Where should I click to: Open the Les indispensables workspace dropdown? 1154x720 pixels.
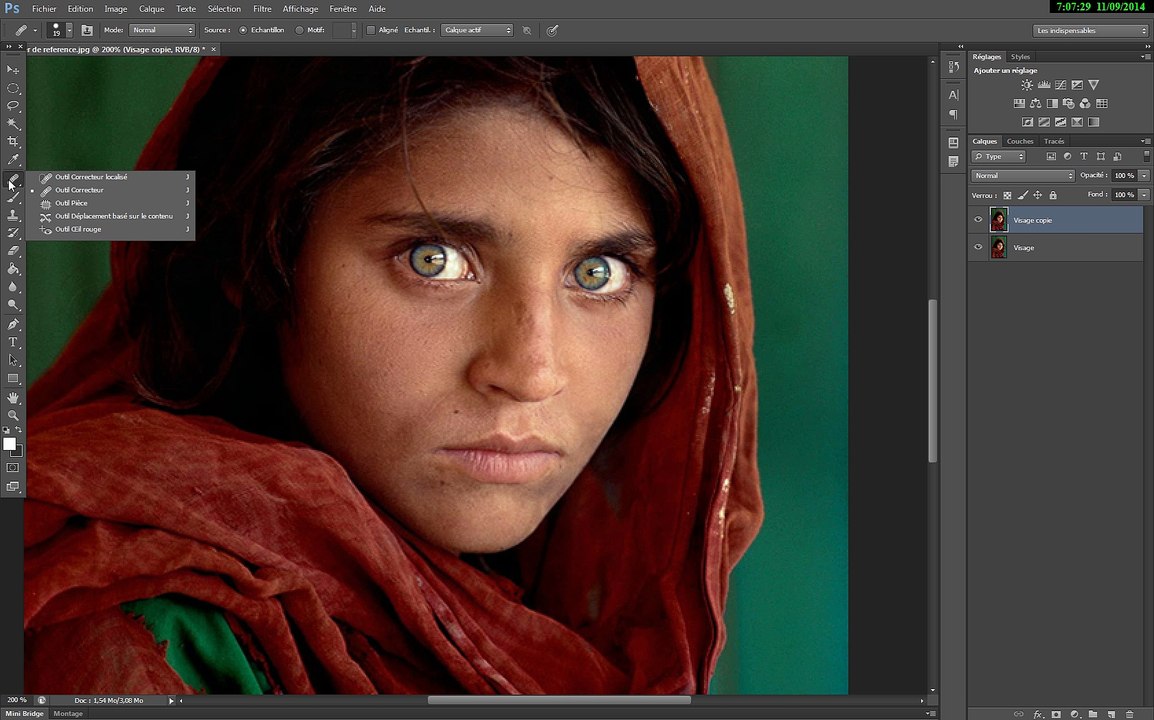tap(1090, 30)
